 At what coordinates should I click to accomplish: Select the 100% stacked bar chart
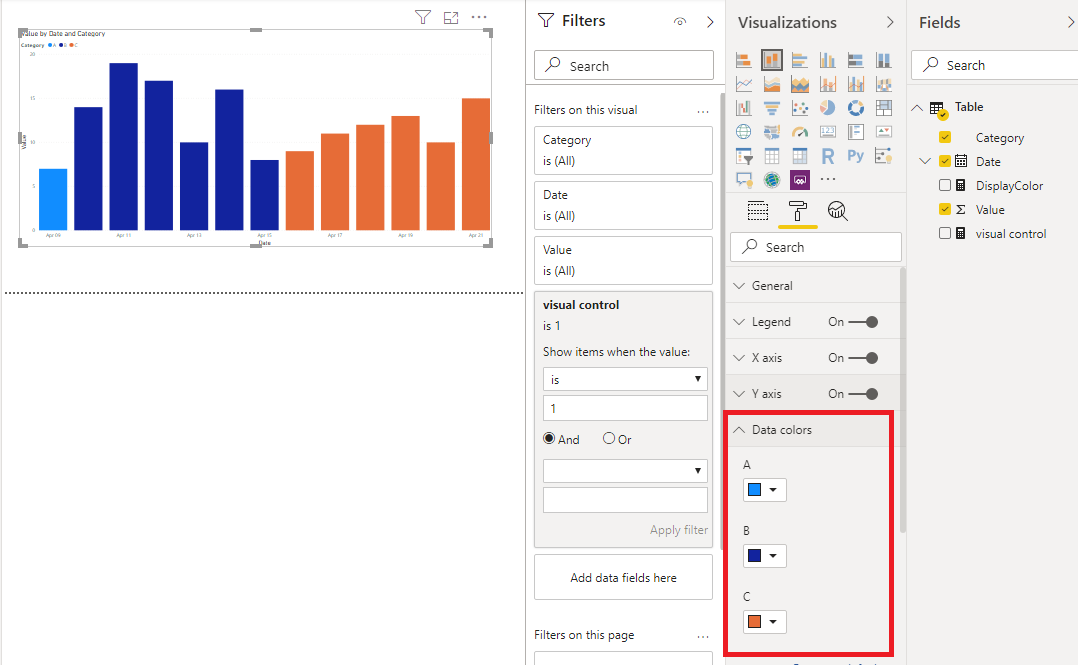855,61
